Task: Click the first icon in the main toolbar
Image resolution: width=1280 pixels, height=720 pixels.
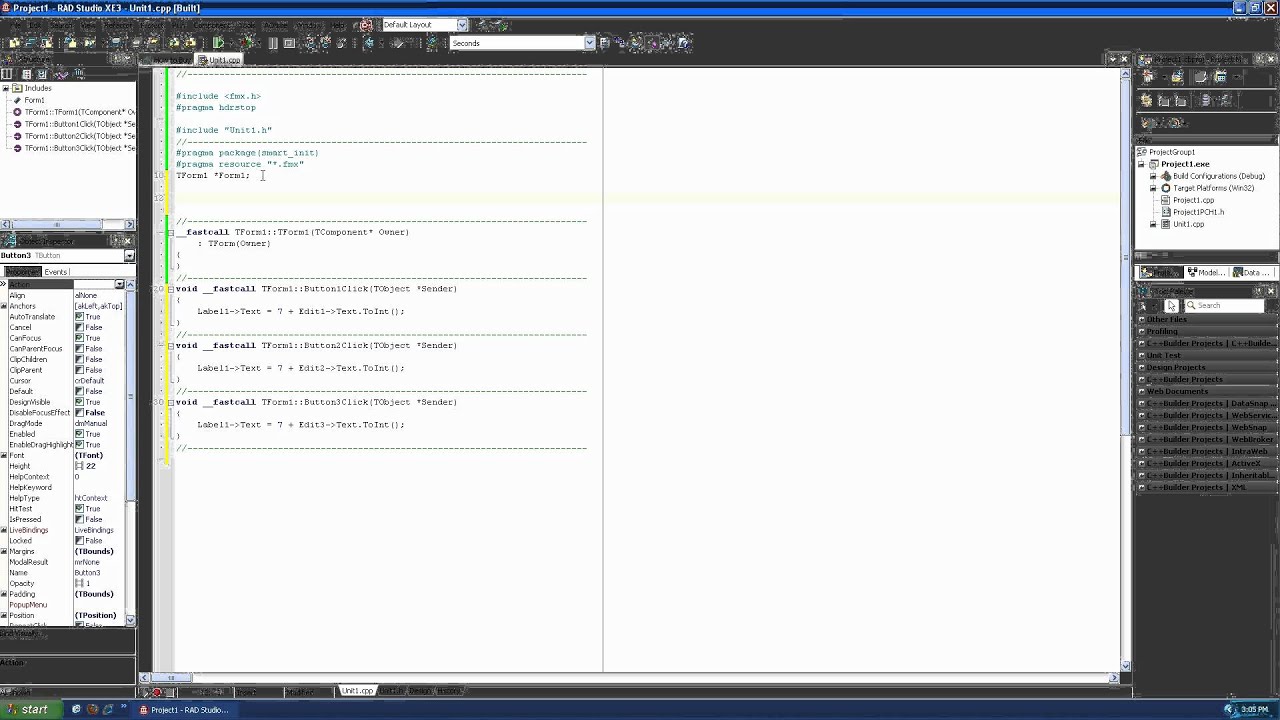Action: pyautogui.click(x=13, y=43)
